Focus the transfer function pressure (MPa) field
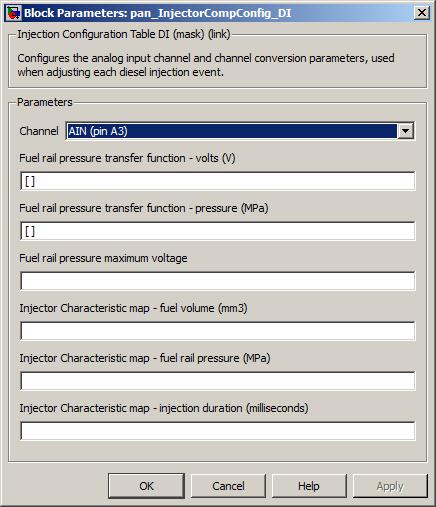The image size is (436, 507). coord(218,231)
